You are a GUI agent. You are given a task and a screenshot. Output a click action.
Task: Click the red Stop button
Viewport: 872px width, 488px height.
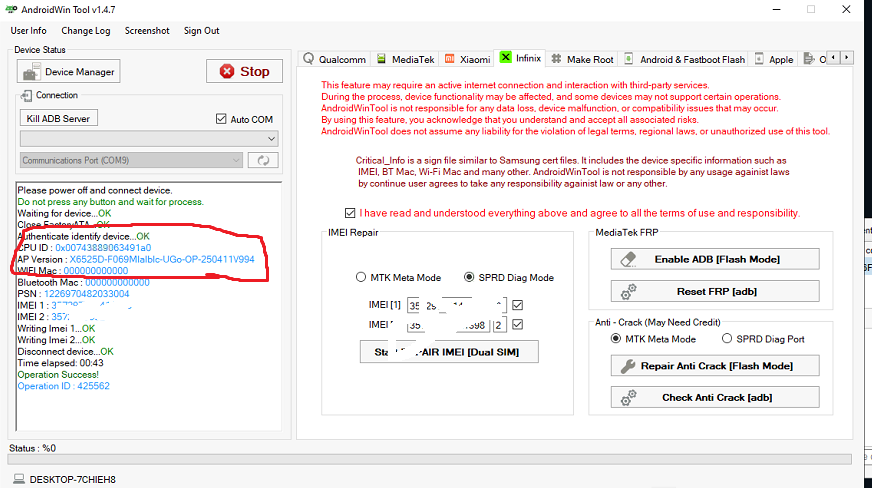pos(244,71)
